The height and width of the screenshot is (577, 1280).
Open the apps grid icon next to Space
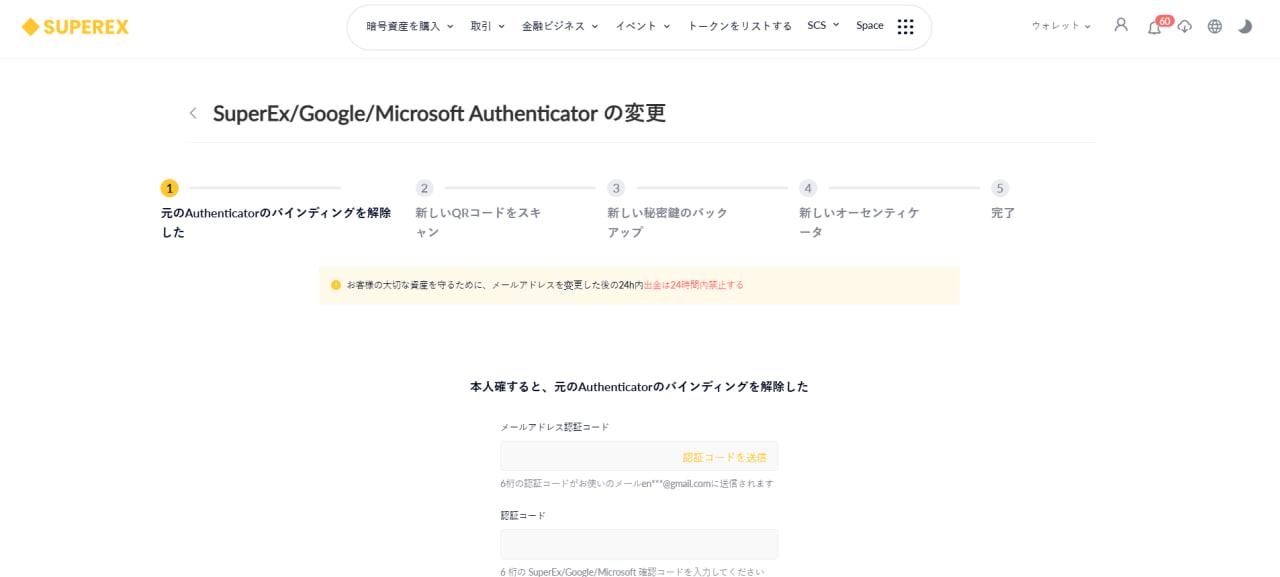pos(905,26)
